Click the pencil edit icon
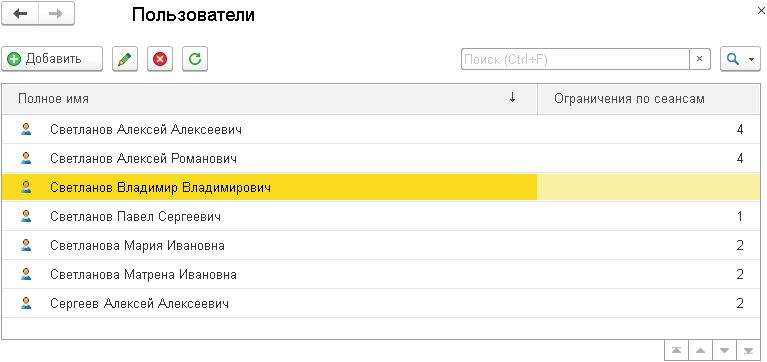 point(125,59)
